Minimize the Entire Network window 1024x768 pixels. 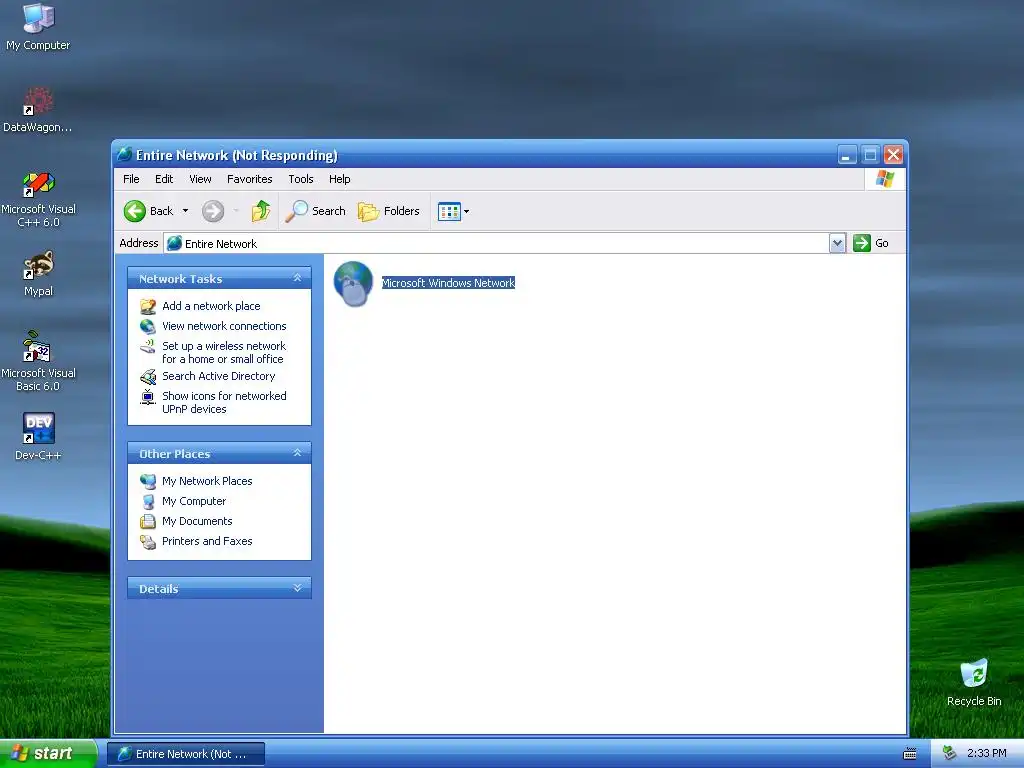point(846,155)
